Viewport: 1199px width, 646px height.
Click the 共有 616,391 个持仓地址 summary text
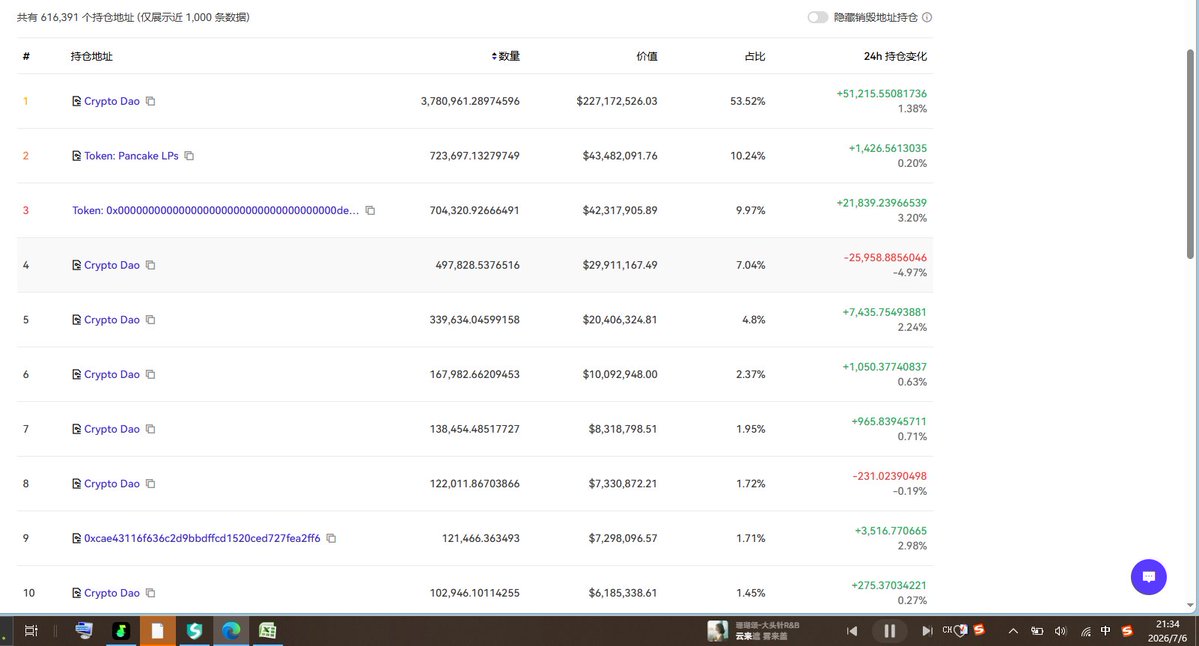tap(75, 17)
